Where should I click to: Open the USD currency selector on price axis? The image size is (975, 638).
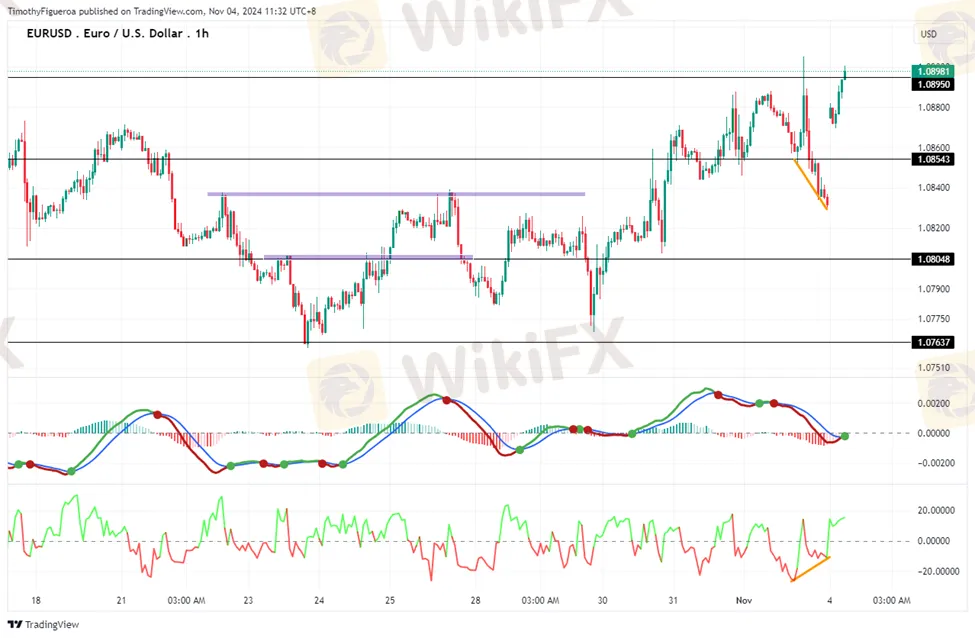click(x=928, y=34)
